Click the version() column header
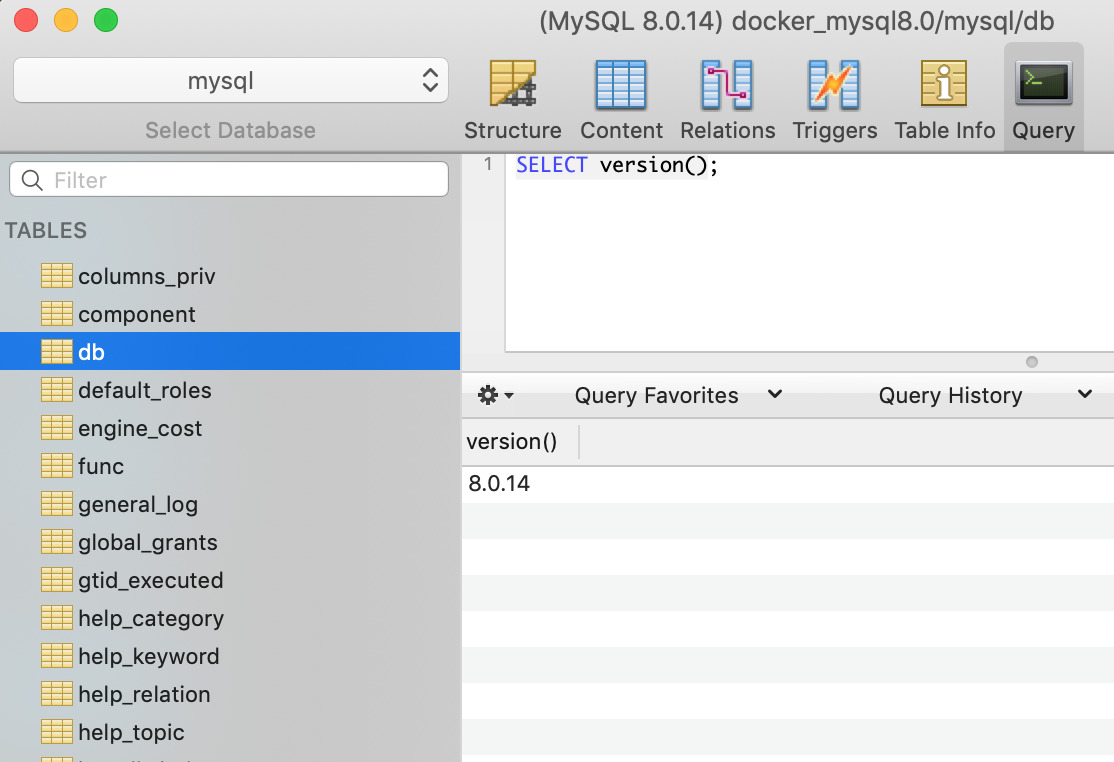Image resolution: width=1114 pixels, height=762 pixels. (512, 441)
